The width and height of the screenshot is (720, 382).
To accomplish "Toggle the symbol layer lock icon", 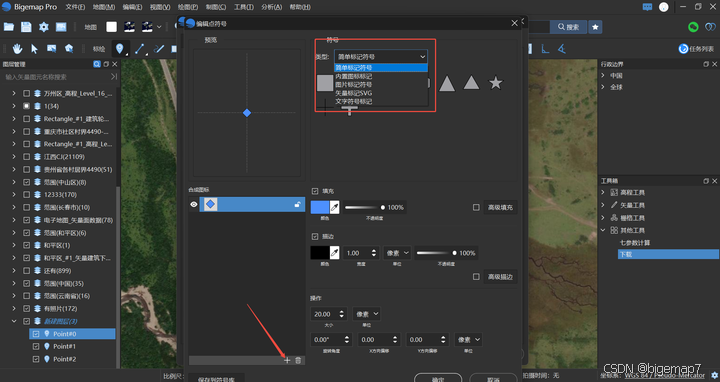I will [x=298, y=204].
